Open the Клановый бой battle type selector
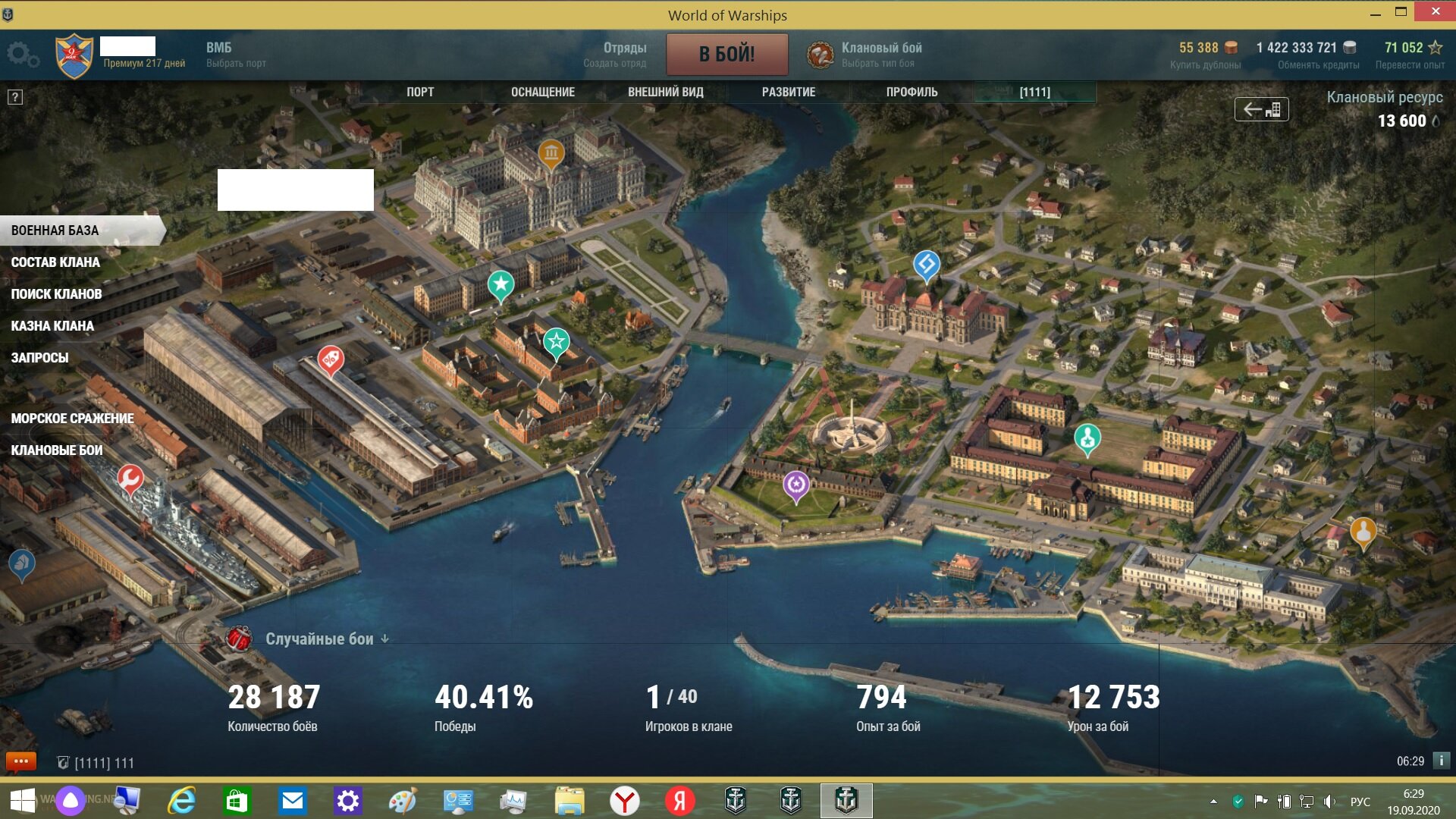 (881, 55)
